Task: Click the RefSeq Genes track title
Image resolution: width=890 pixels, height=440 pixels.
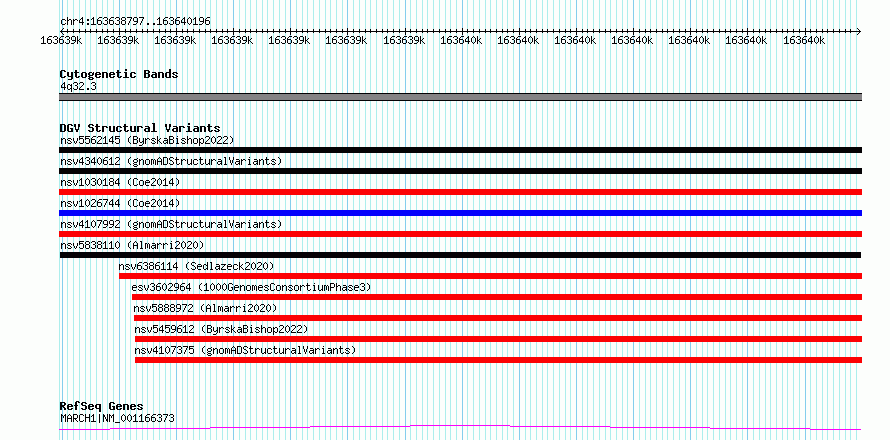Action: 101,406
